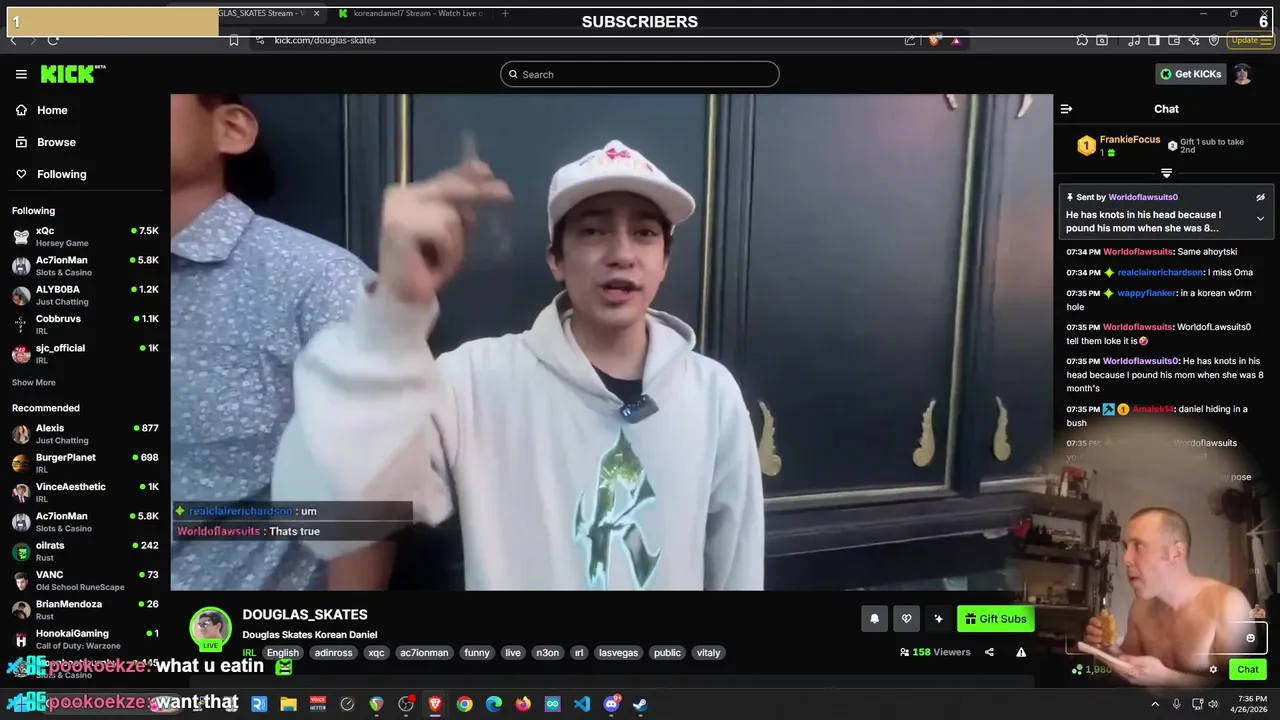Click the unfollow broken-heart button

[906, 619]
